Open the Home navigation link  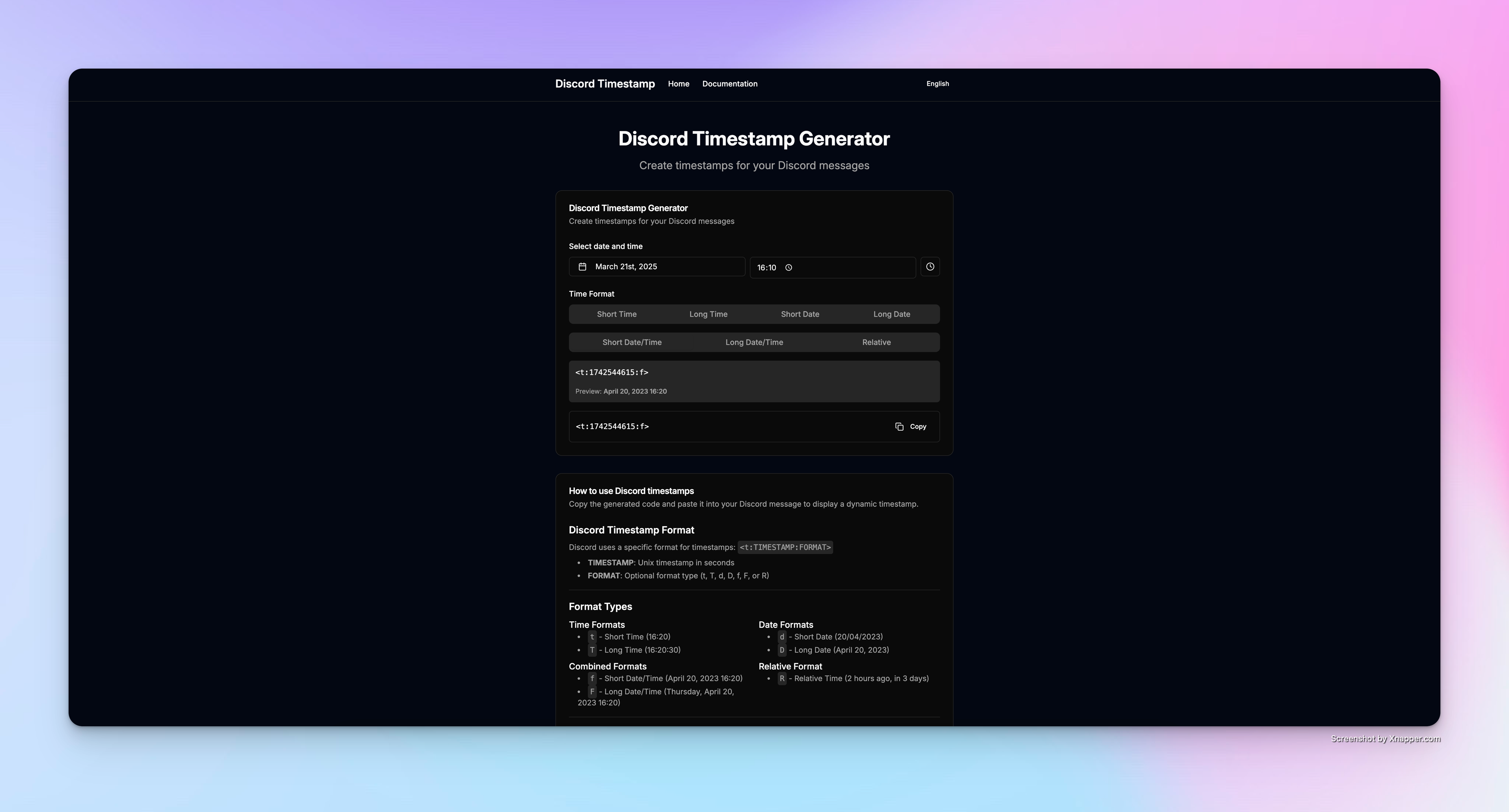pos(678,84)
